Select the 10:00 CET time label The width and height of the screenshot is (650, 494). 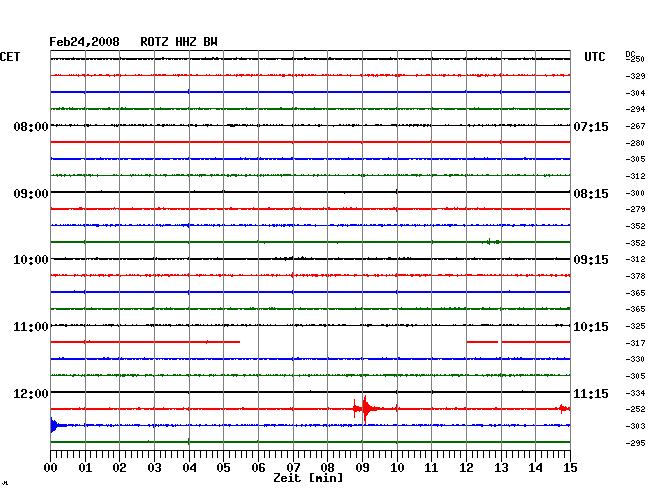[31, 260]
